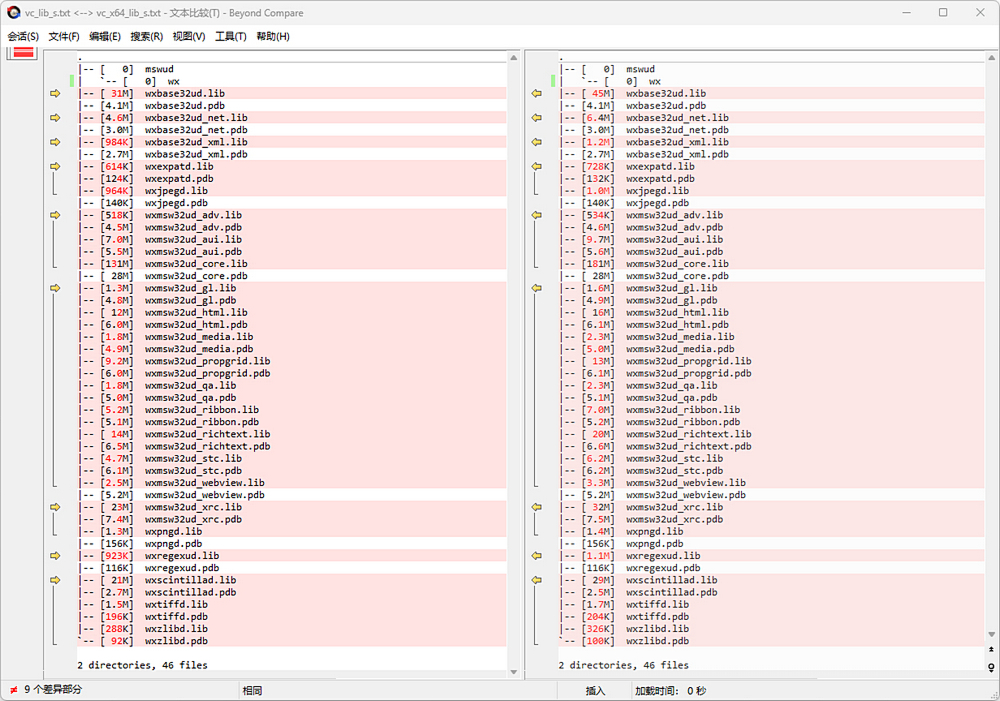The image size is (1000, 701).
Task: Click the '插入' insert mode indicator
Action: click(x=595, y=691)
